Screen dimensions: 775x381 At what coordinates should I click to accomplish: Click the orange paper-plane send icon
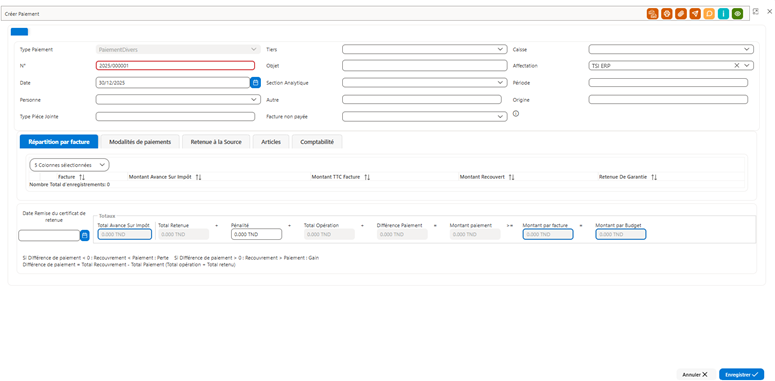[695, 14]
